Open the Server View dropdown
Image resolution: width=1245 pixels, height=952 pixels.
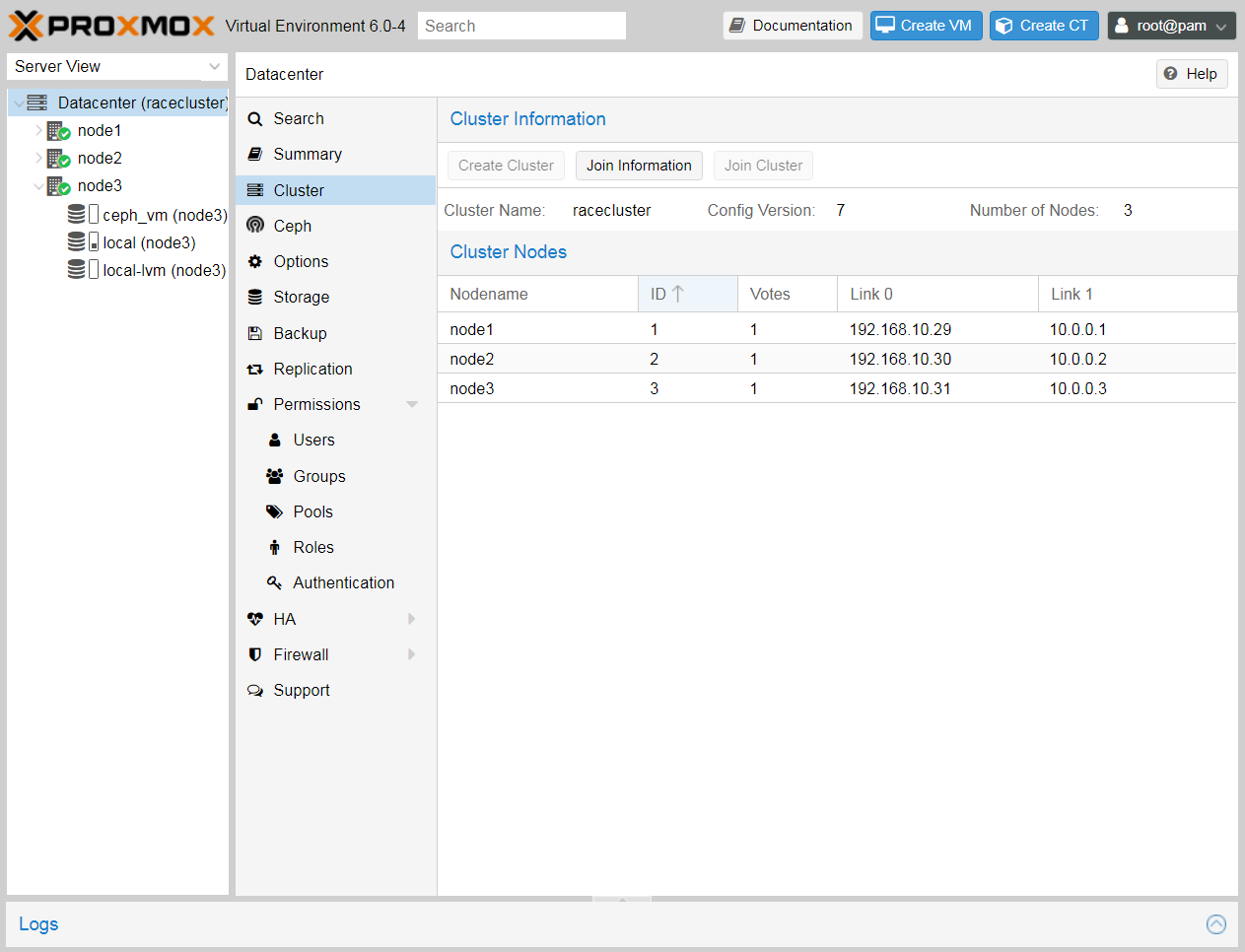point(214,66)
